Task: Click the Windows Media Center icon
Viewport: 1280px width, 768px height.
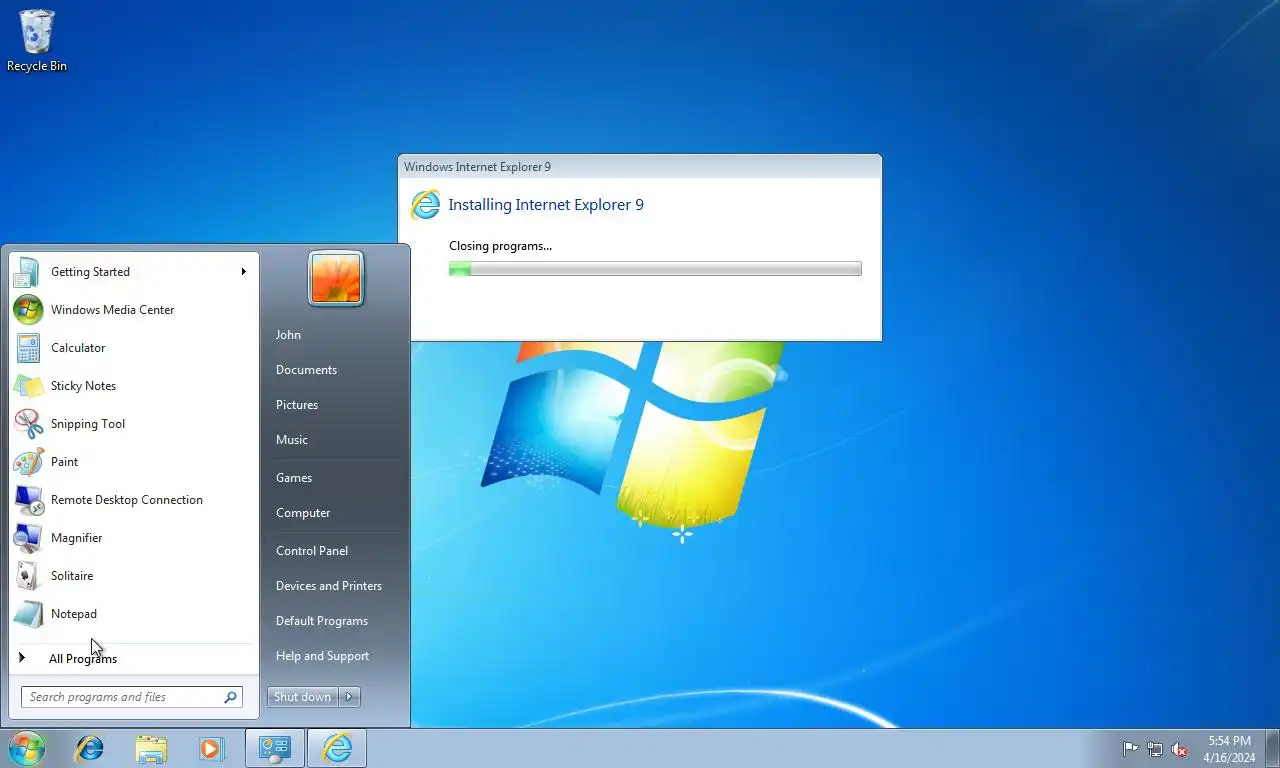Action: [x=28, y=310]
